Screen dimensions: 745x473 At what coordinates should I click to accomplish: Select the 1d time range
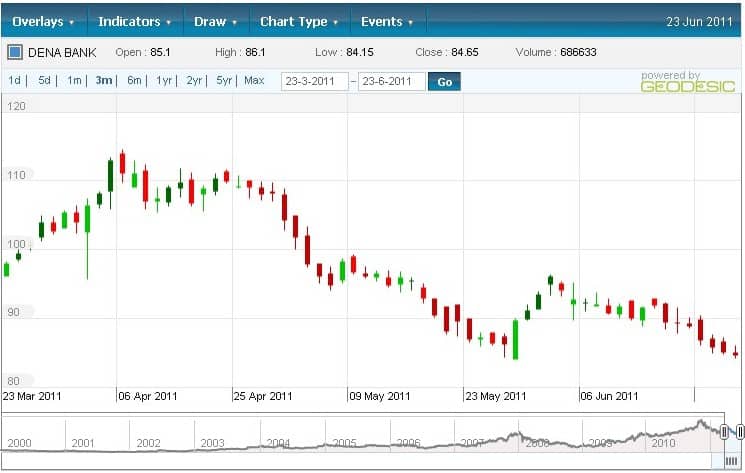point(15,81)
